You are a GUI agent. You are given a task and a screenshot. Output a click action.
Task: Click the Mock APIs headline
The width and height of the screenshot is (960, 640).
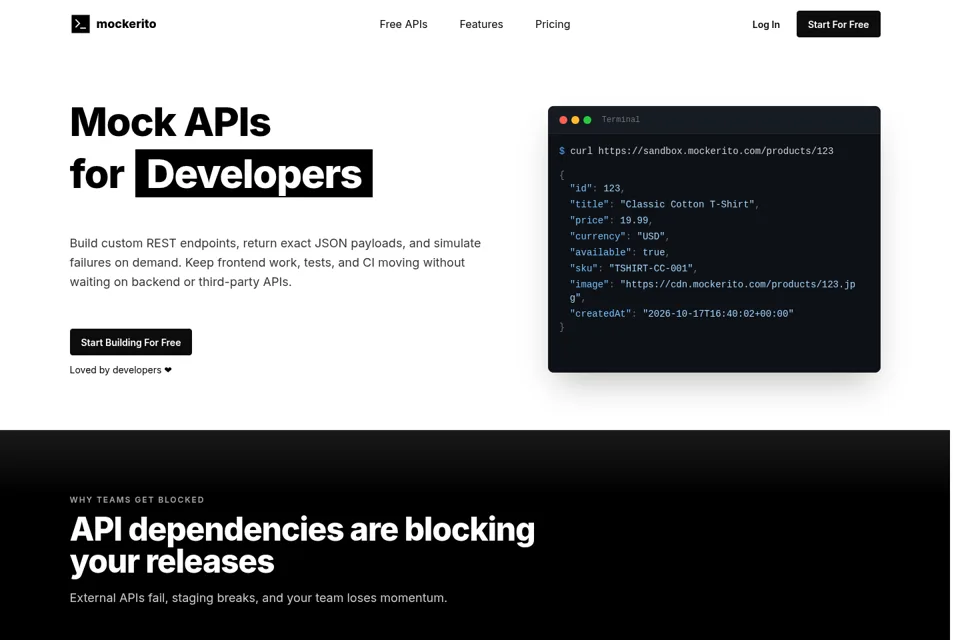[x=170, y=122]
